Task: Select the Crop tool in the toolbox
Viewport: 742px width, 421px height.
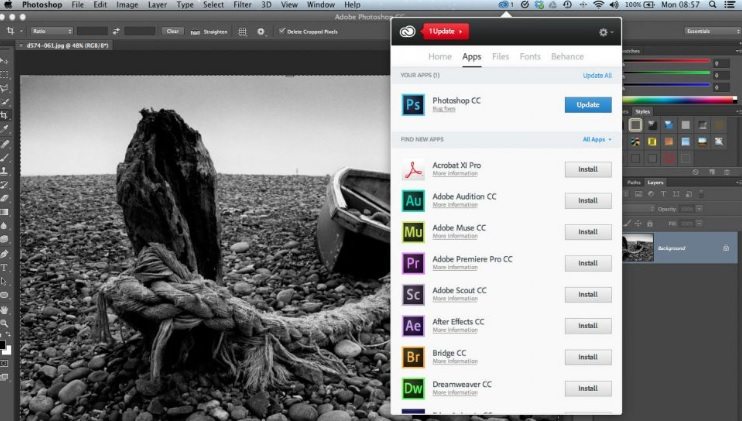Action: 4,115
